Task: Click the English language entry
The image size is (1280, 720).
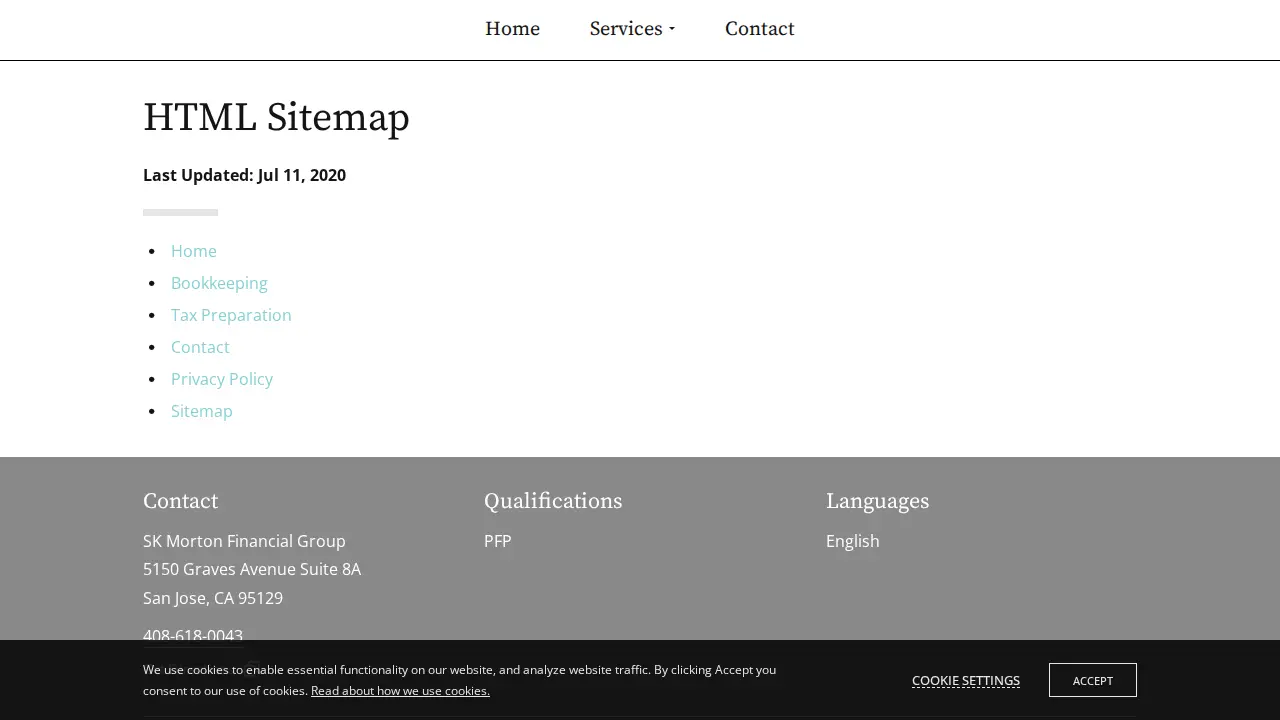Action: coord(853,541)
